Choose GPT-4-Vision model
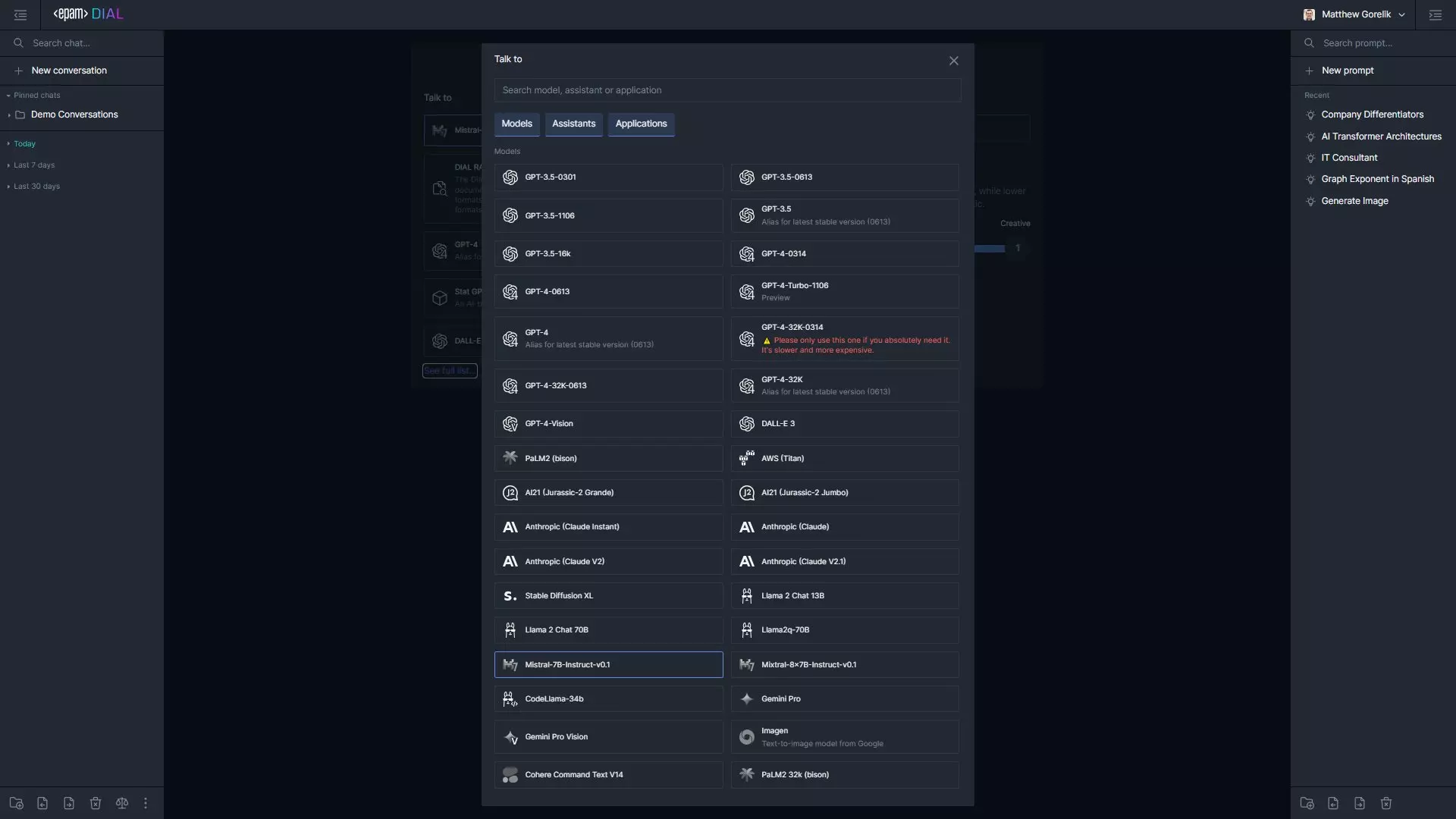The width and height of the screenshot is (1456, 819). click(x=609, y=424)
